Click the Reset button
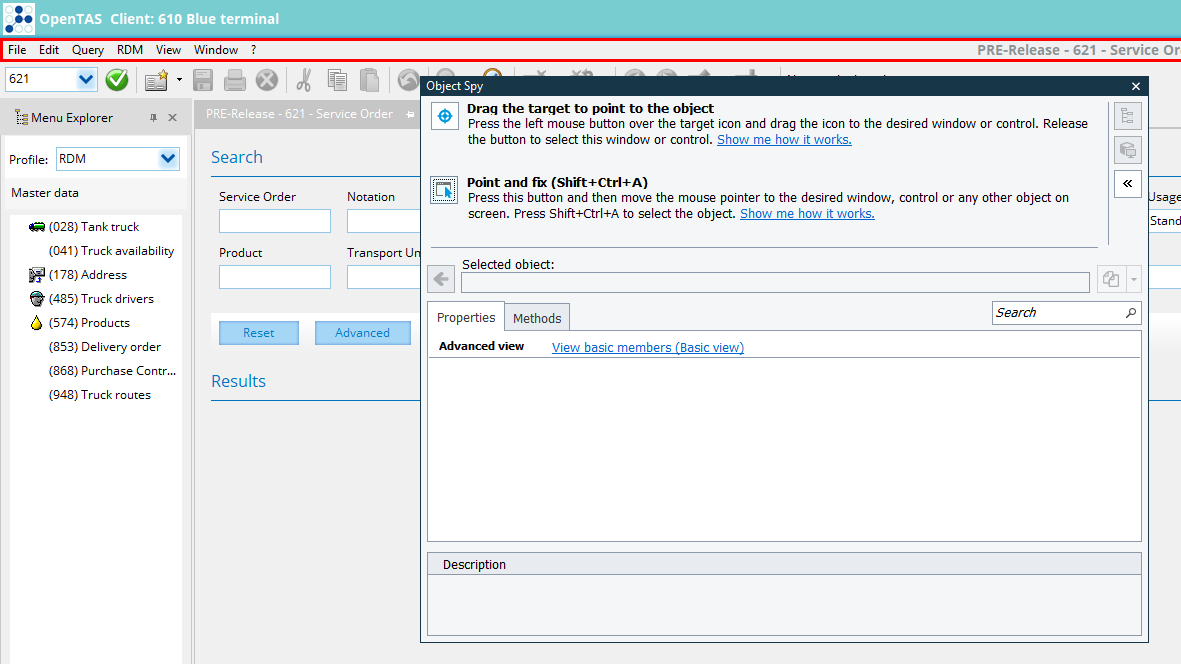 pyautogui.click(x=258, y=333)
